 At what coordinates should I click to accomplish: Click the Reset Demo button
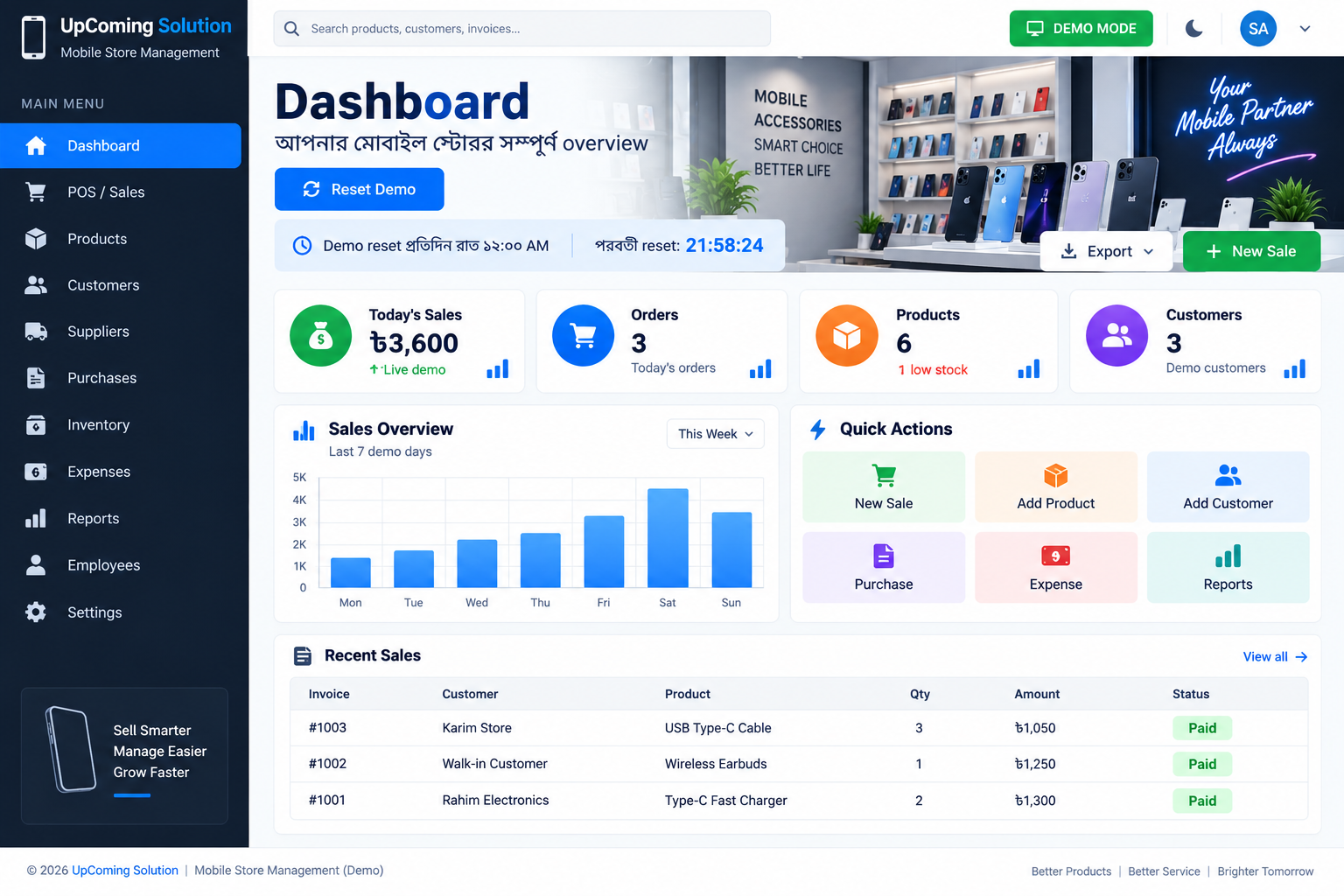(x=360, y=189)
